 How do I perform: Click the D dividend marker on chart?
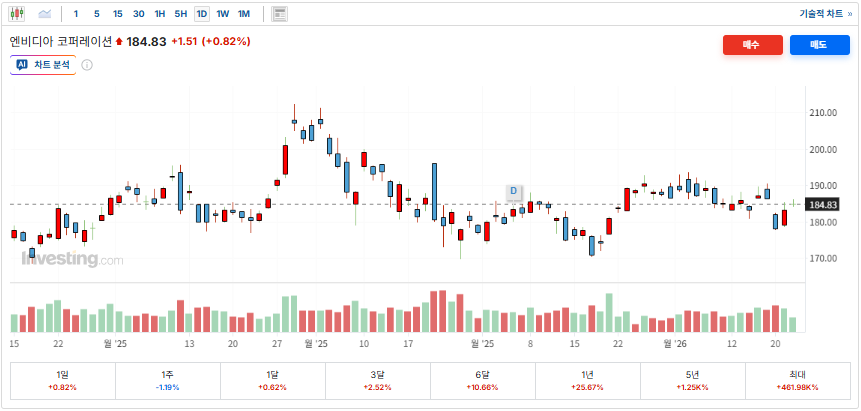coord(514,191)
